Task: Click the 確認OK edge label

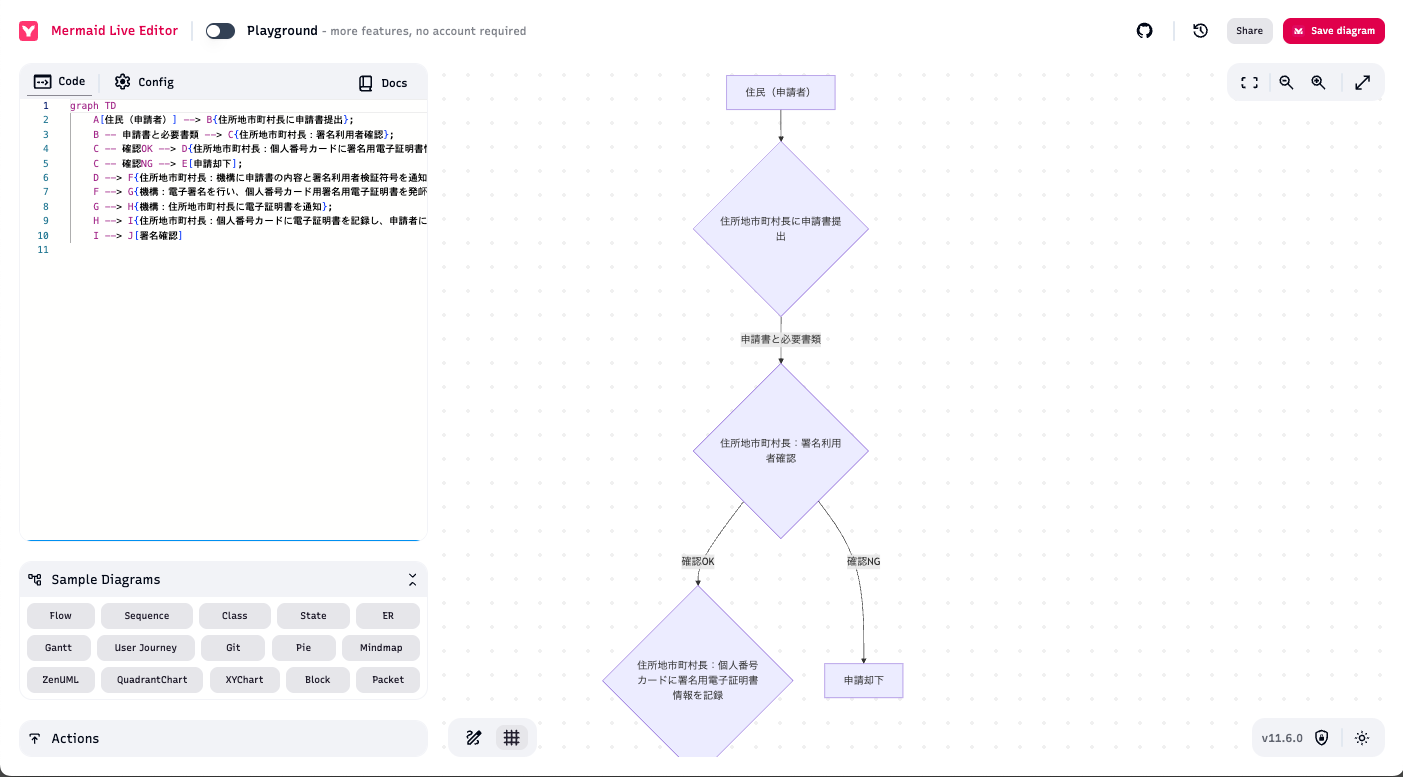Action: (x=698, y=562)
